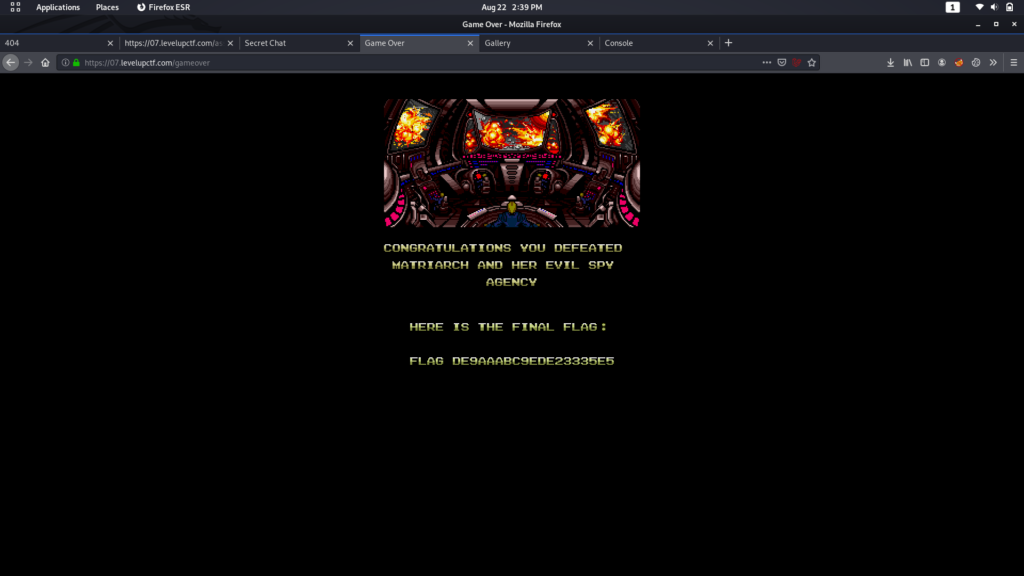Close the Gallery tab

tap(590, 43)
